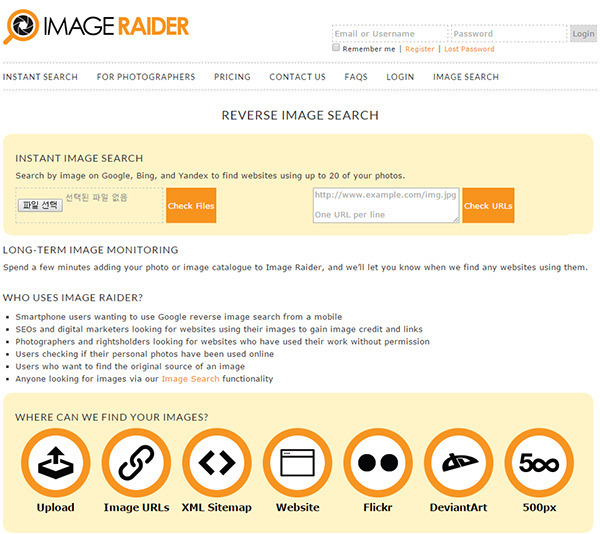The width and height of the screenshot is (600, 534).
Task: Click the orange Check Files button
Action: 191,205
